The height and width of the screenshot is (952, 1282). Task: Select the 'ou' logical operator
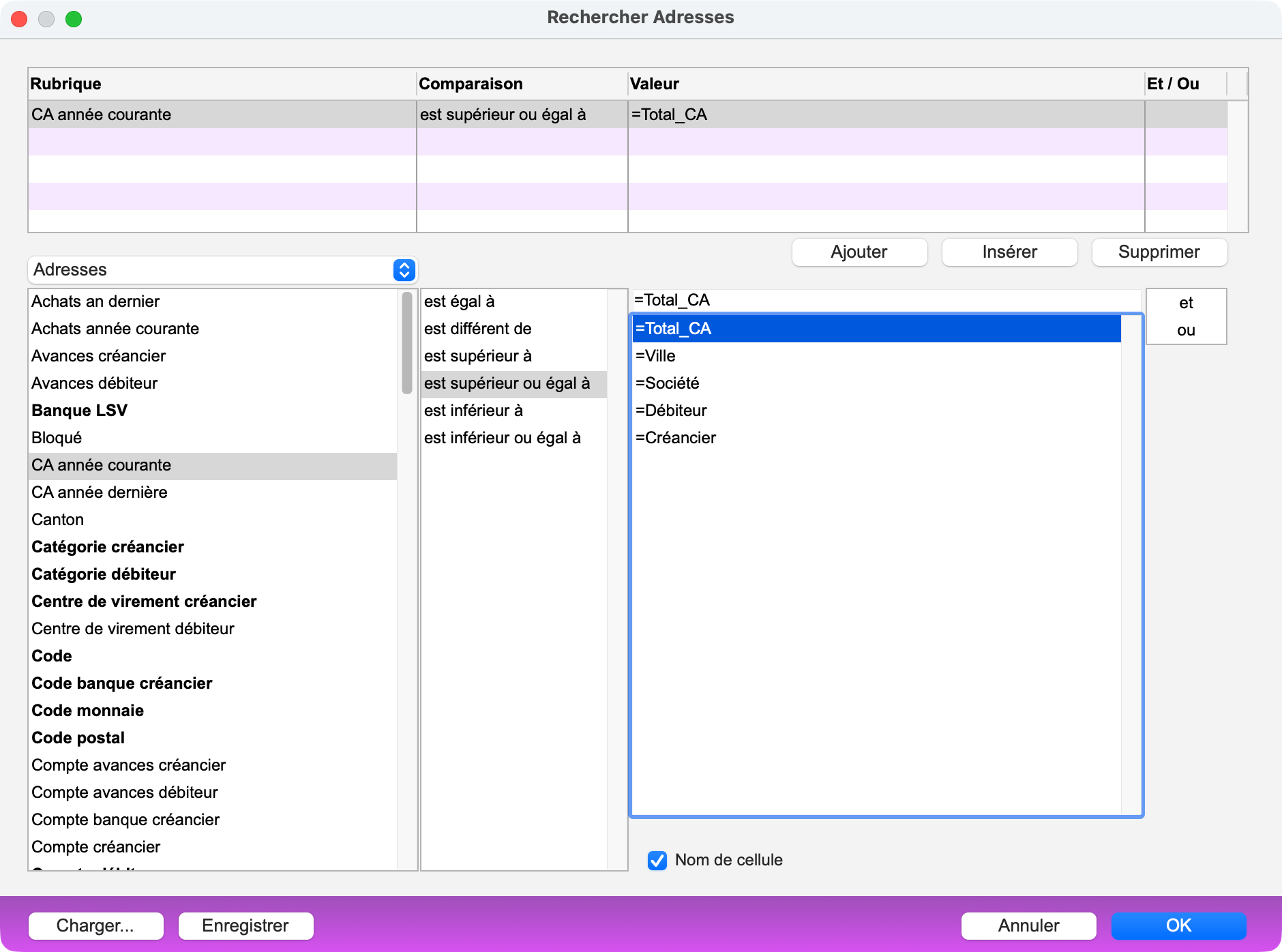(x=1186, y=331)
